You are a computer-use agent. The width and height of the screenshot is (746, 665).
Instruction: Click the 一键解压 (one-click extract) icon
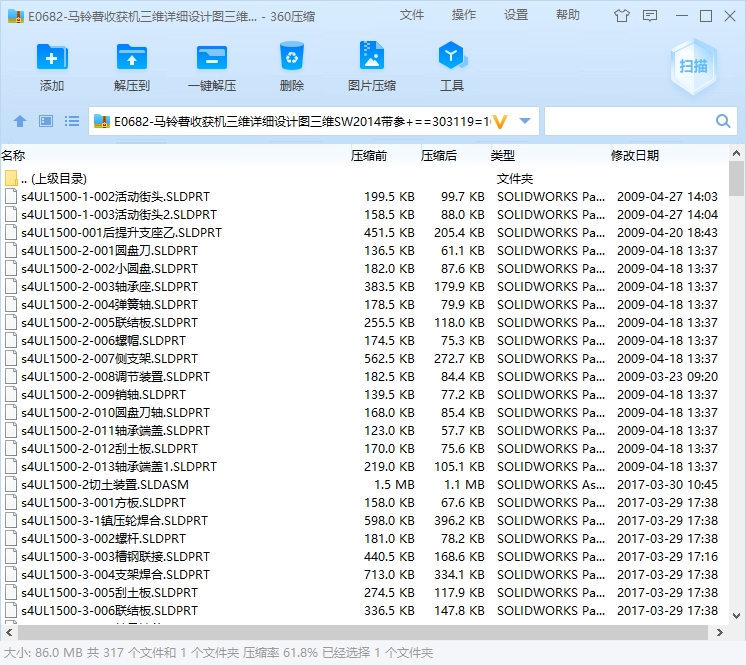point(212,58)
